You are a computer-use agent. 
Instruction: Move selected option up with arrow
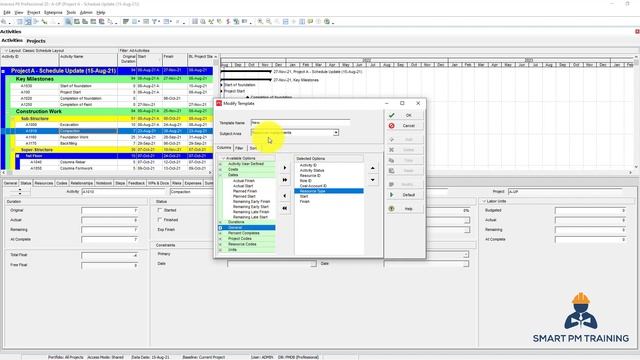[x=373, y=168]
